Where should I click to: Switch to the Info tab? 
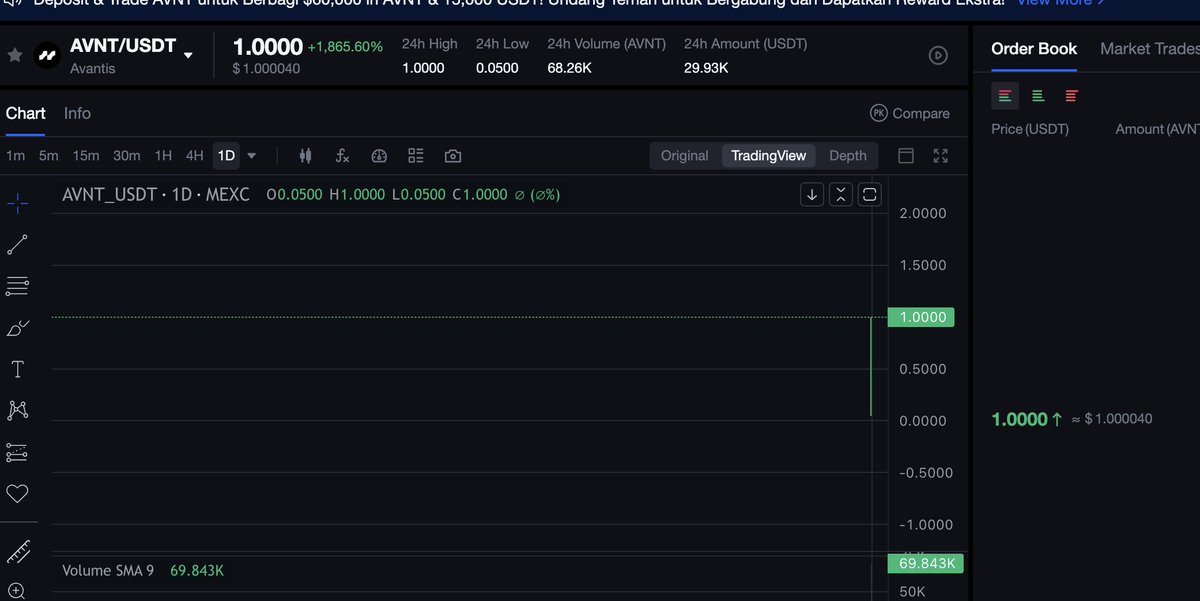click(x=77, y=113)
